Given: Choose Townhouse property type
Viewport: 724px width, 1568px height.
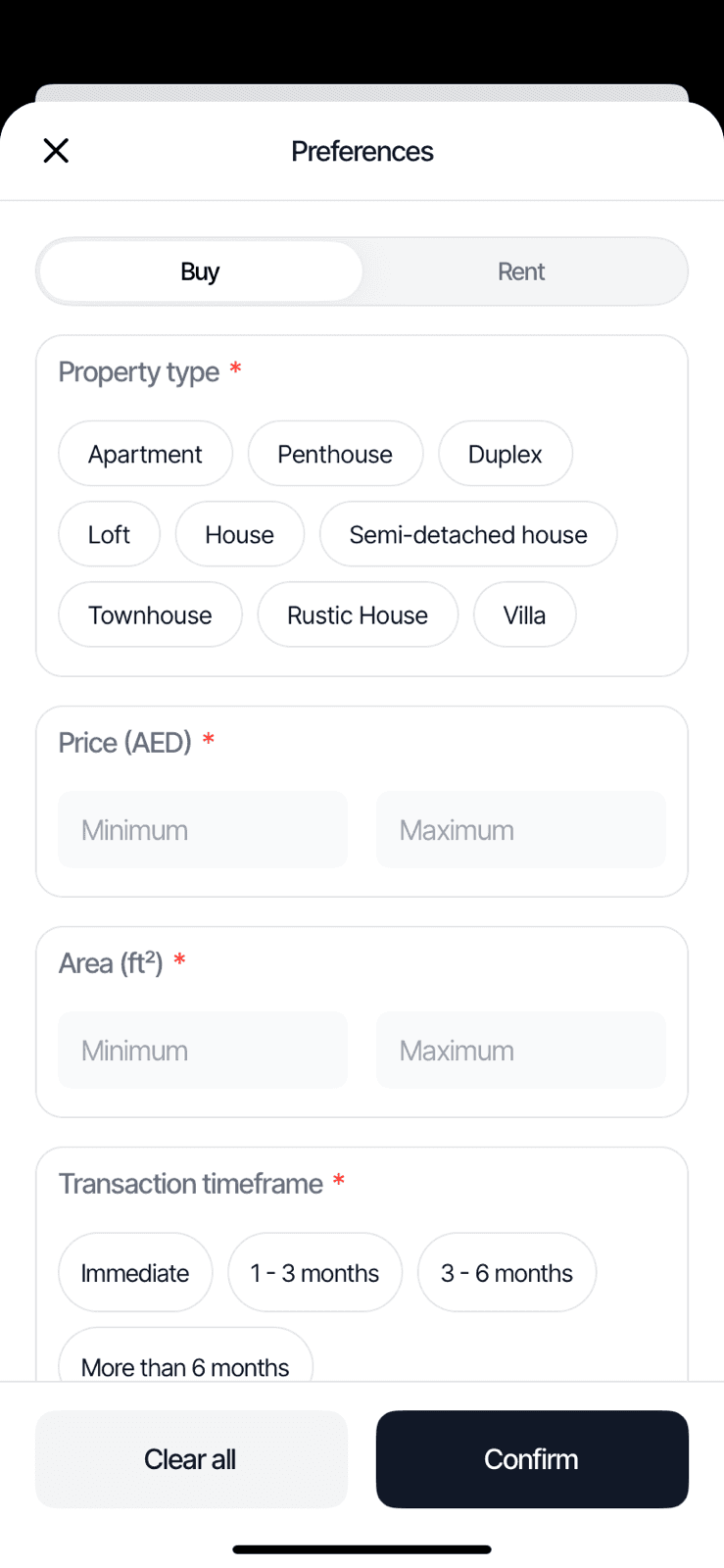Looking at the screenshot, I should (150, 614).
